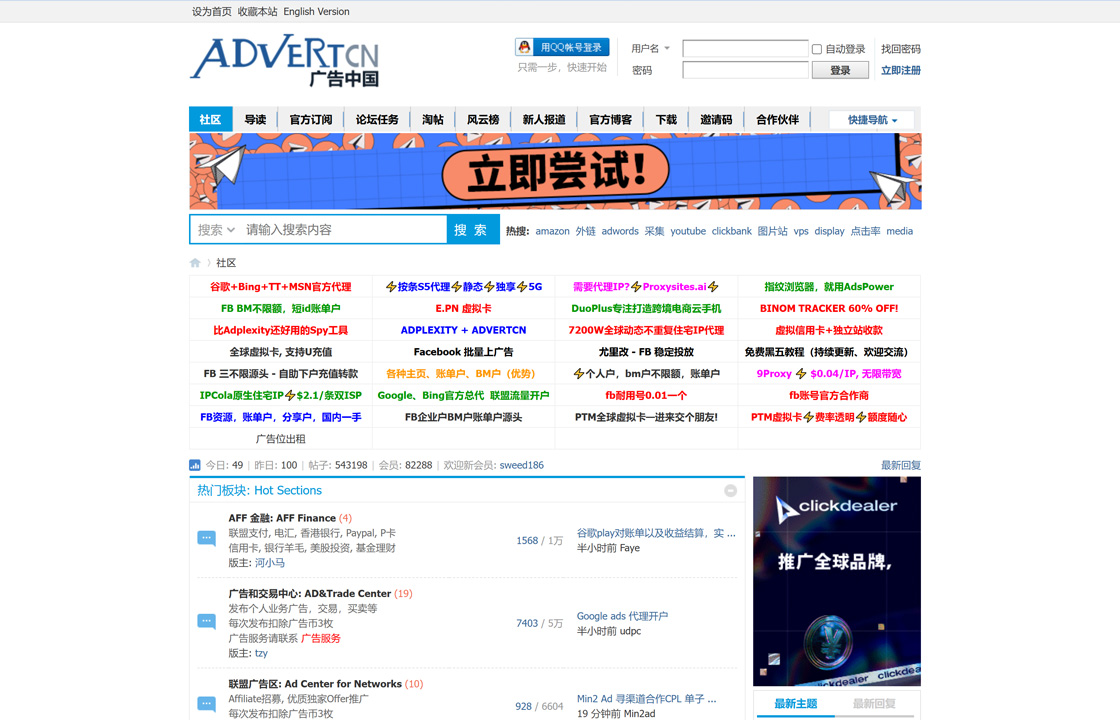The height and width of the screenshot is (720, 1120).
Task: Open the 合作伙伴 nav item
Action: [x=777, y=119]
